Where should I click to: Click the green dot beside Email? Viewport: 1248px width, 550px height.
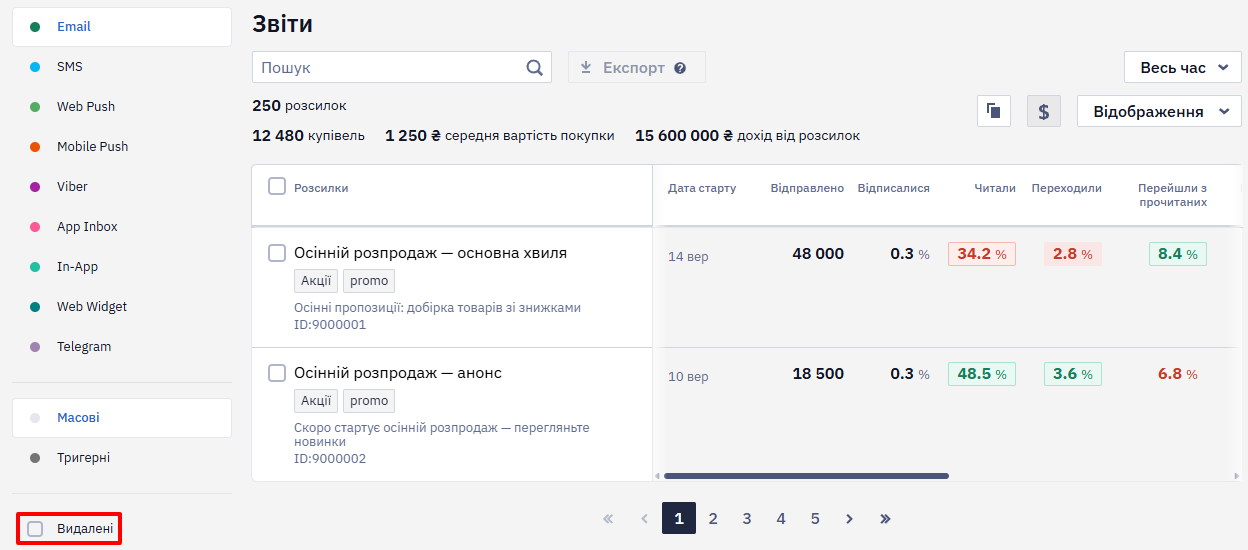[35, 27]
